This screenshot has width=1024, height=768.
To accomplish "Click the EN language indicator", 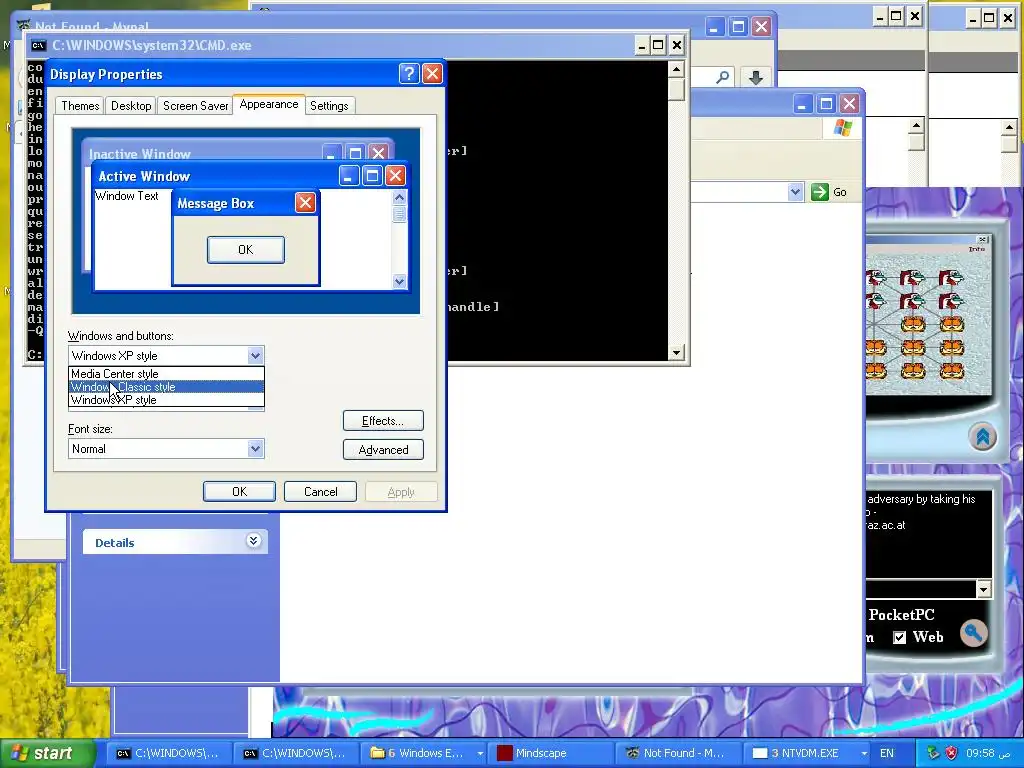I will 887,753.
